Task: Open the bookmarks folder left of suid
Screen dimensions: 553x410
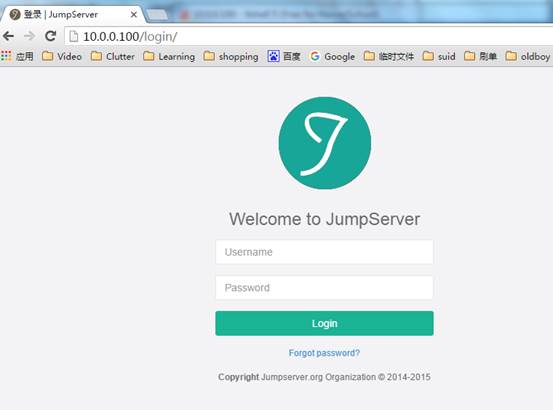Action: [x=389, y=56]
